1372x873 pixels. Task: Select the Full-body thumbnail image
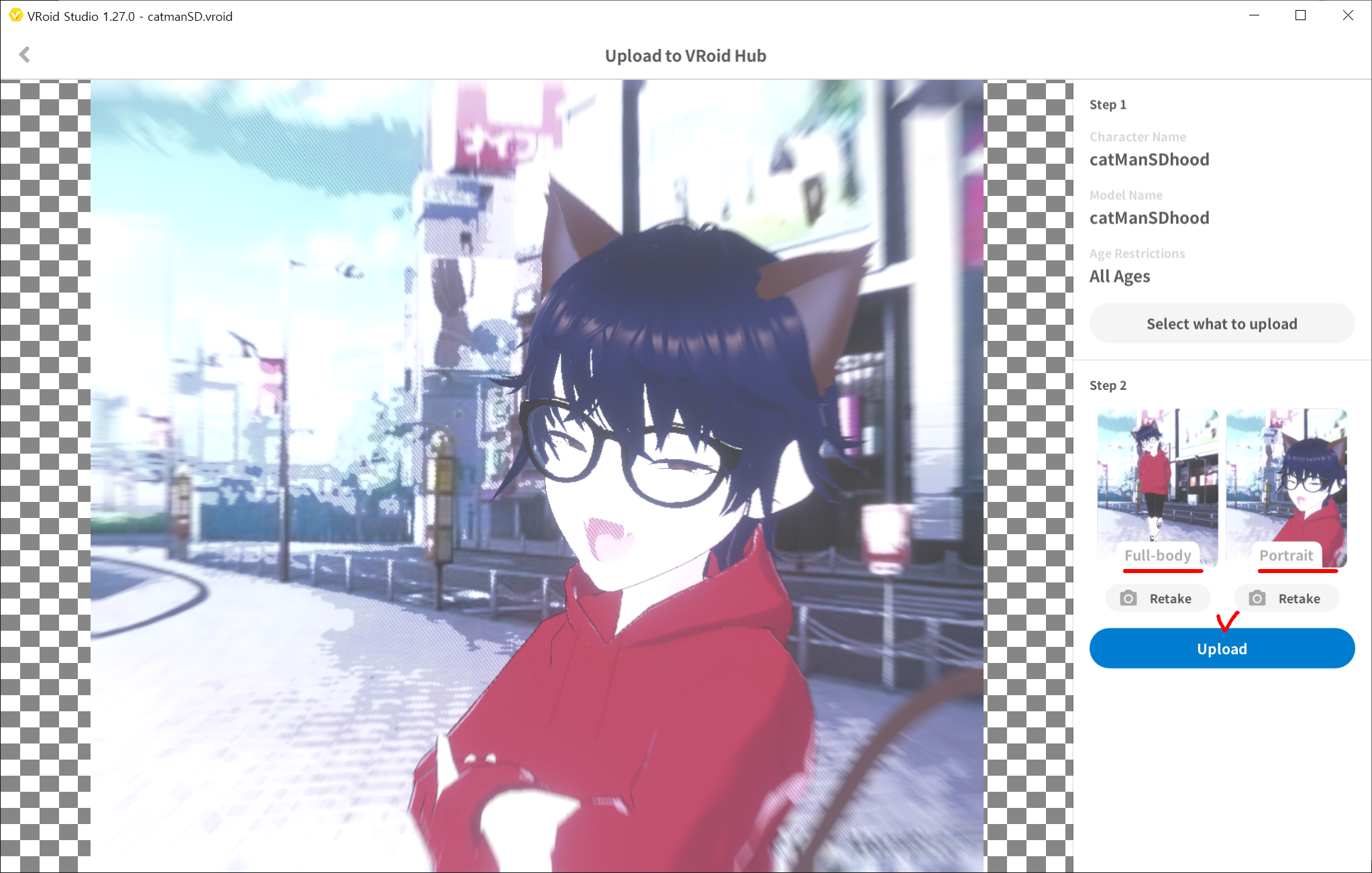pos(1157,476)
